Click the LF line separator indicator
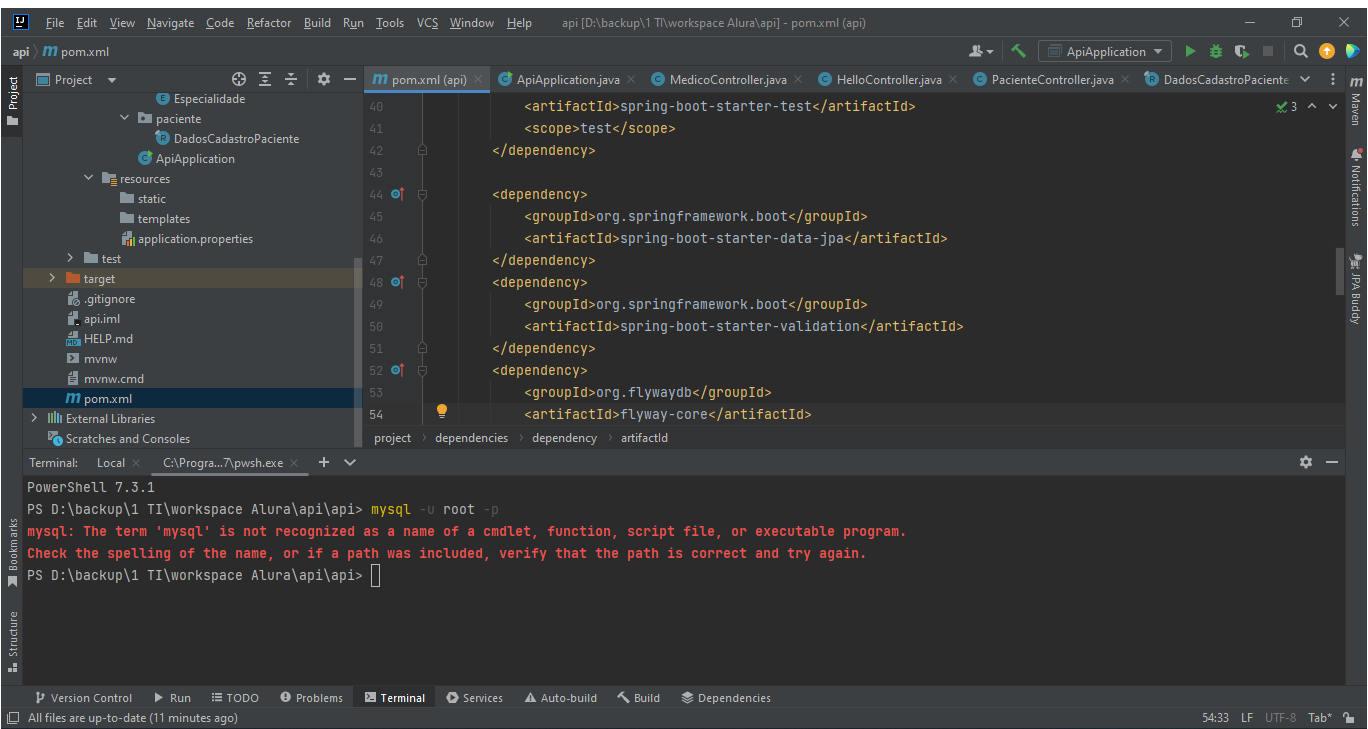The height and width of the screenshot is (729, 1368). [x=1247, y=718]
